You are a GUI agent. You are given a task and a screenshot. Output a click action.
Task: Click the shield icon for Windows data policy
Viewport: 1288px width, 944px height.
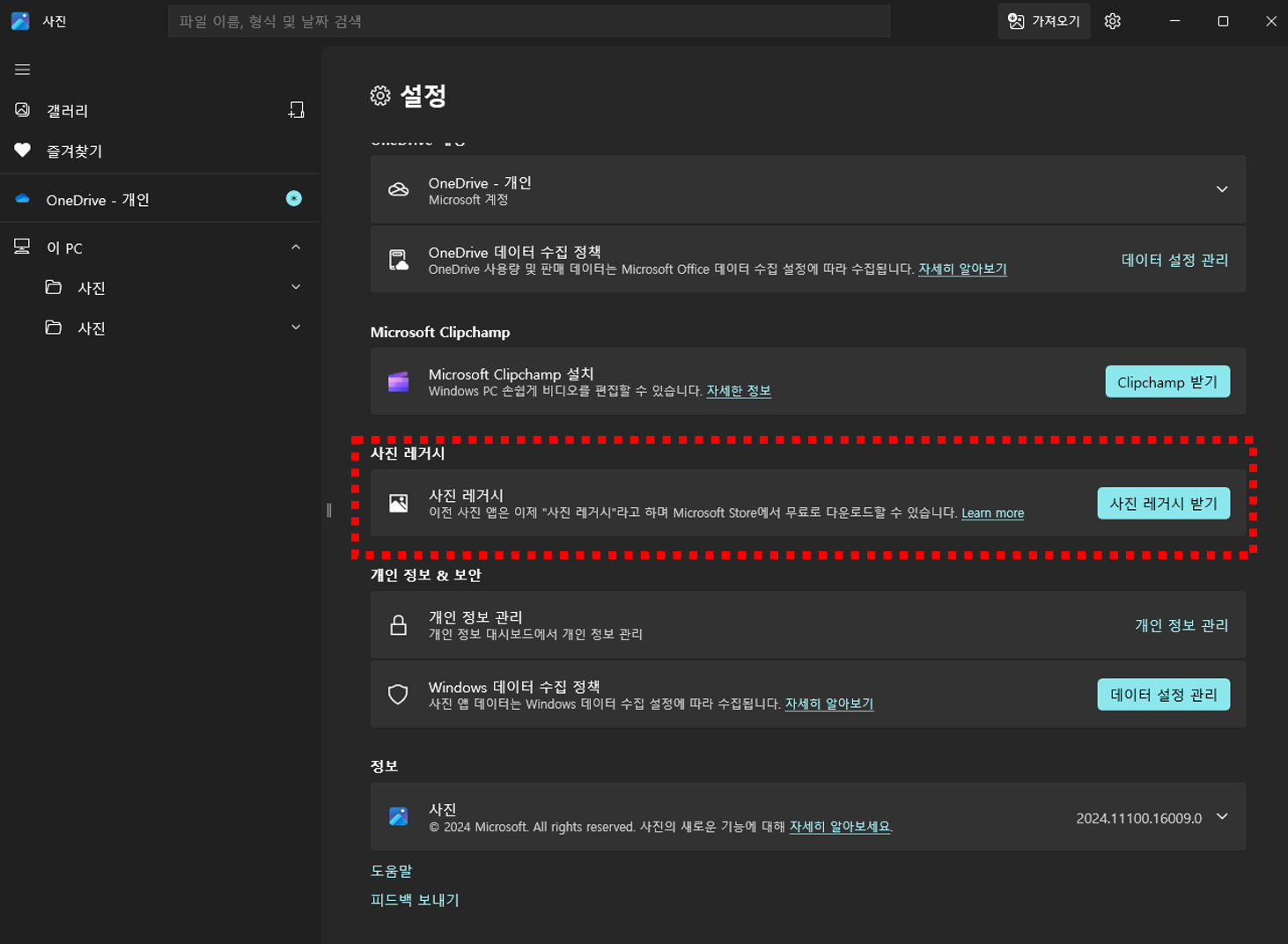[399, 695]
